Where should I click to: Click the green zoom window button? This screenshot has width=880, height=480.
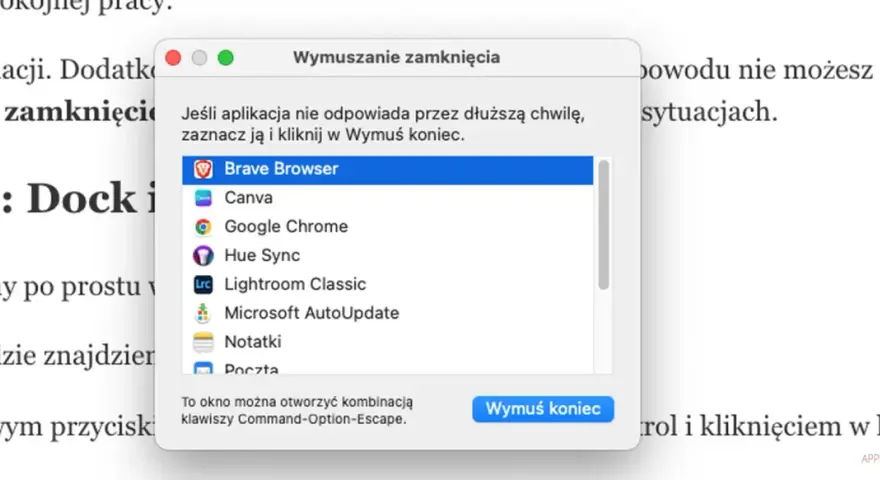click(226, 57)
